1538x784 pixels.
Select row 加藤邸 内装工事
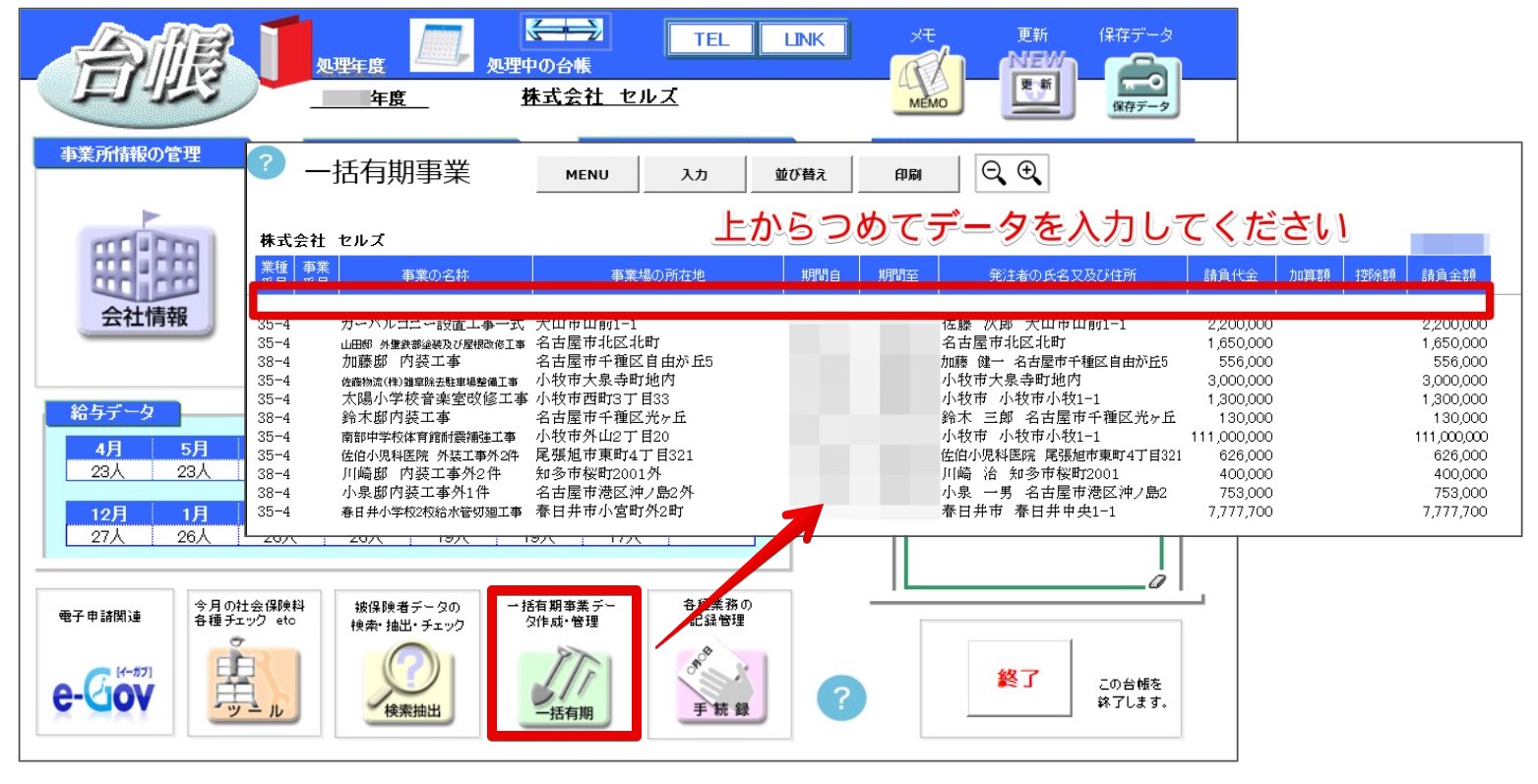coord(872,362)
